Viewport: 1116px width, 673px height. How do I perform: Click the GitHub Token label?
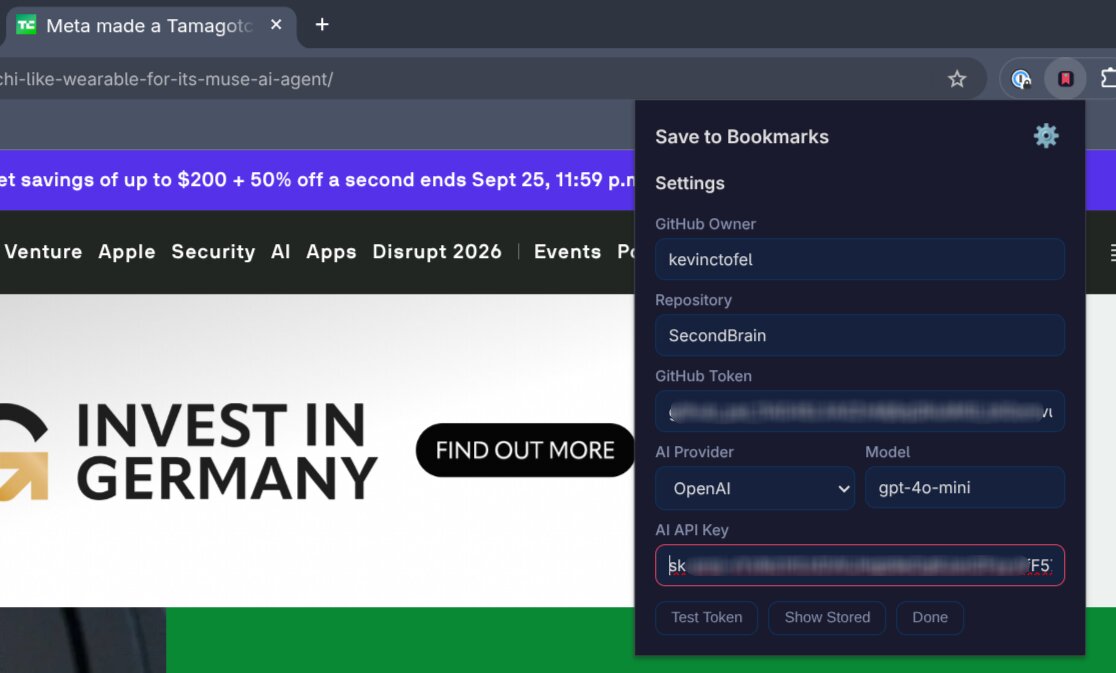click(x=703, y=376)
